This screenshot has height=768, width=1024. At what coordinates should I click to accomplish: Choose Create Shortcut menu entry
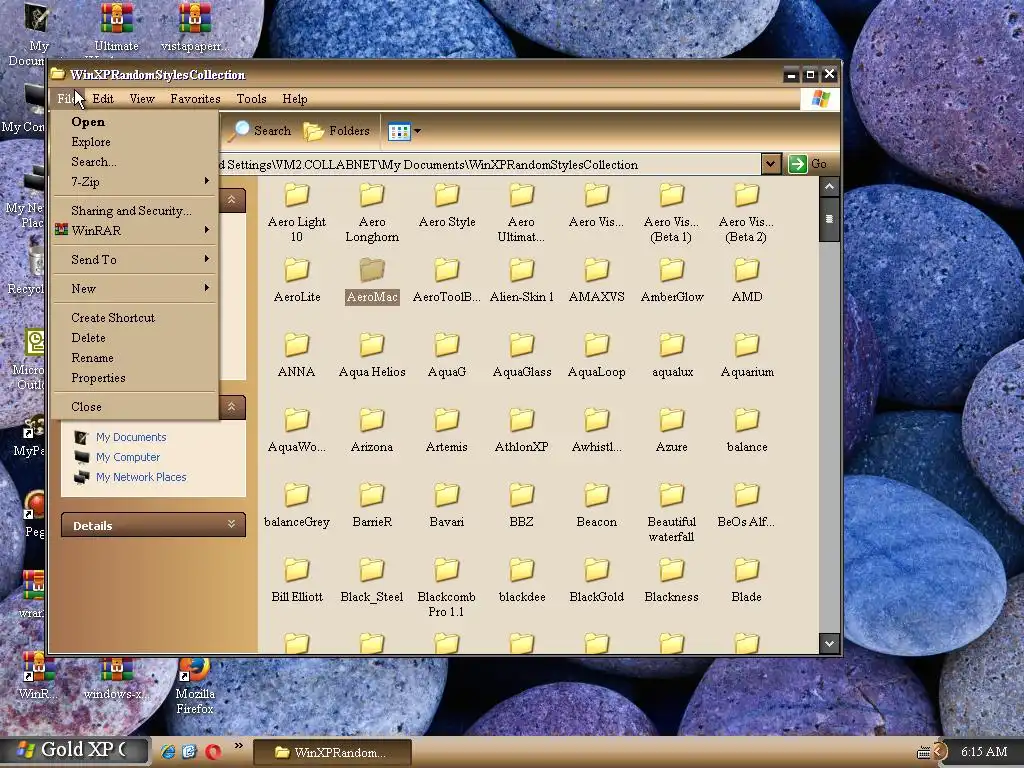pyautogui.click(x=135, y=317)
